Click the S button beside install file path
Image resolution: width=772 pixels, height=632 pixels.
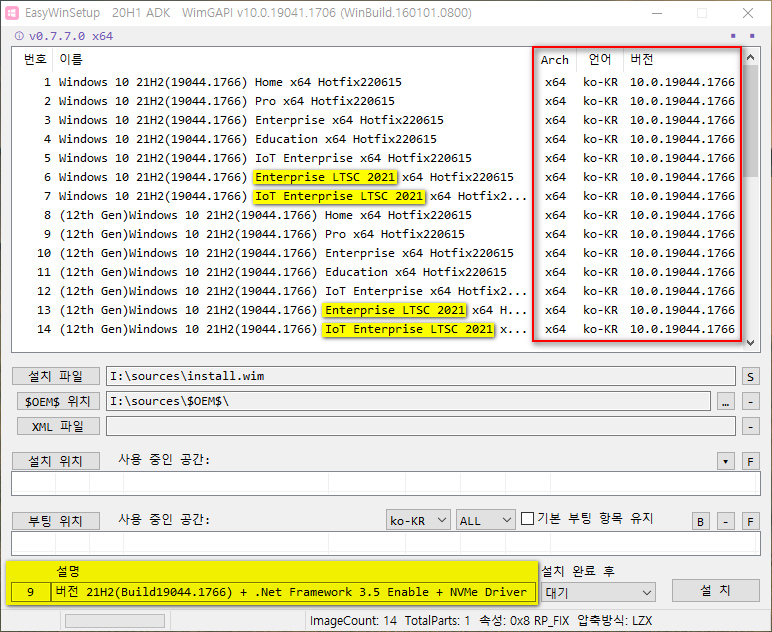[x=750, y=377]
